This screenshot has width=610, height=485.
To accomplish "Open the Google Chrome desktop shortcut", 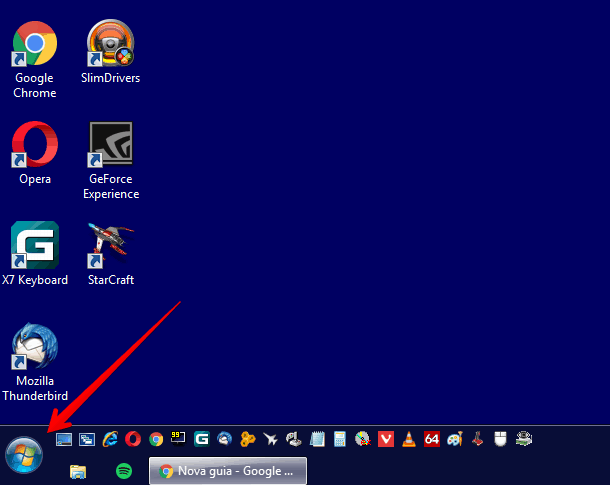I will [x=35, y=59].
